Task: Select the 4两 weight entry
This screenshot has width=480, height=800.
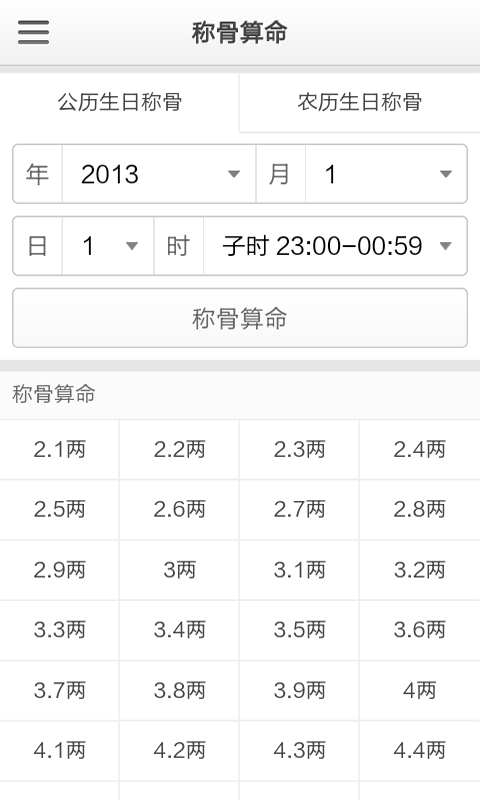Action: tap(420, 690)
